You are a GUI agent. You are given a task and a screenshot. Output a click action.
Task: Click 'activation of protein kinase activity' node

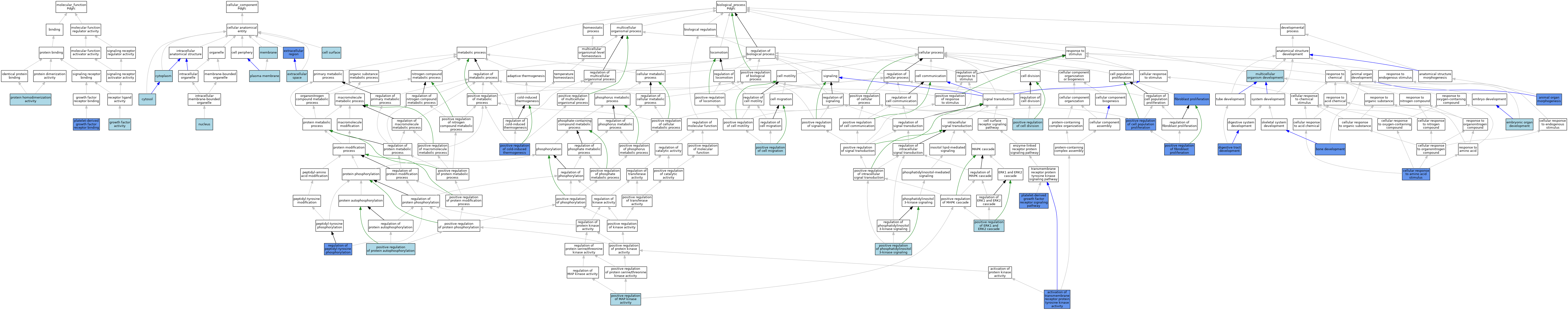coord(1000,272)
